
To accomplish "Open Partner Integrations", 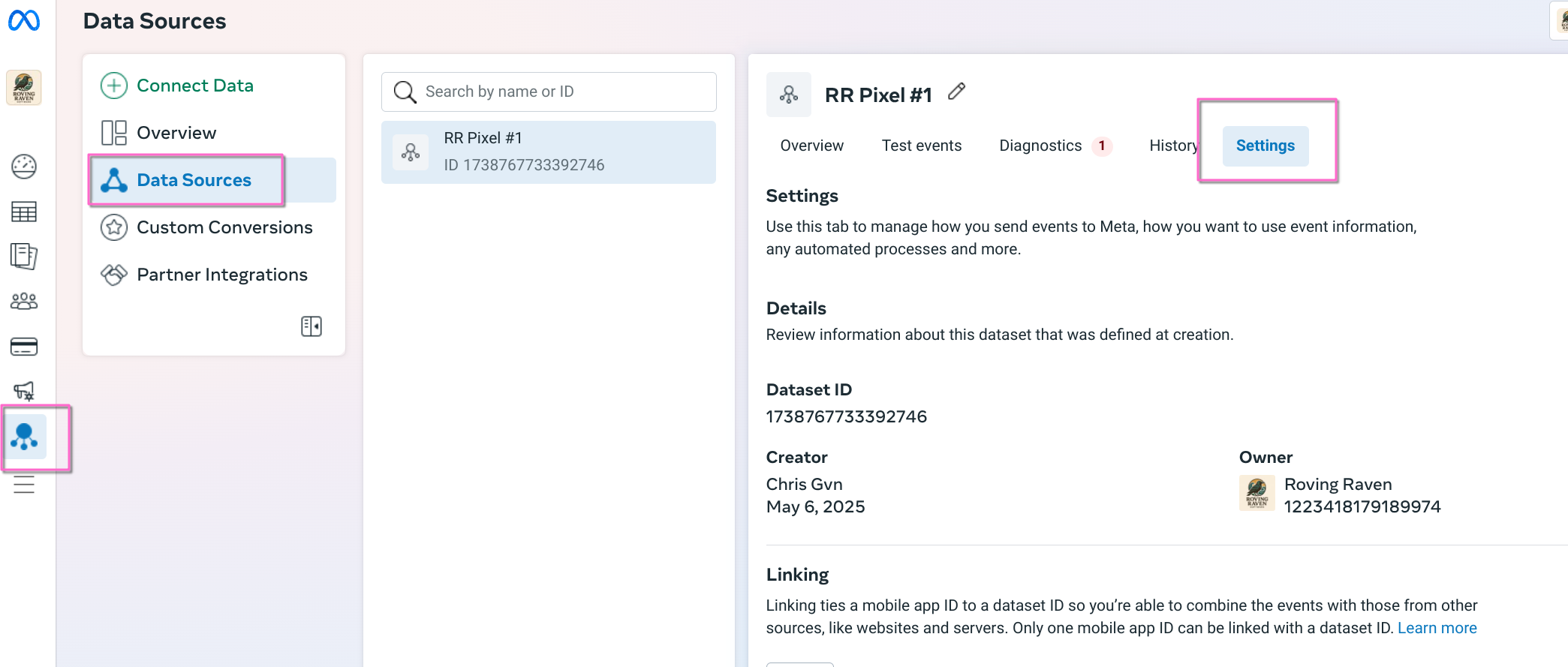I will pos(221,275).
